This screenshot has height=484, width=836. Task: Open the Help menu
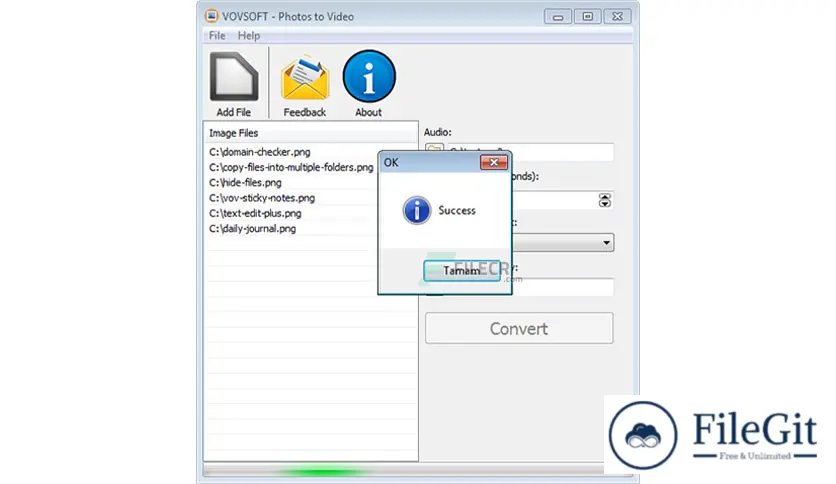click(x=248, y=36)
